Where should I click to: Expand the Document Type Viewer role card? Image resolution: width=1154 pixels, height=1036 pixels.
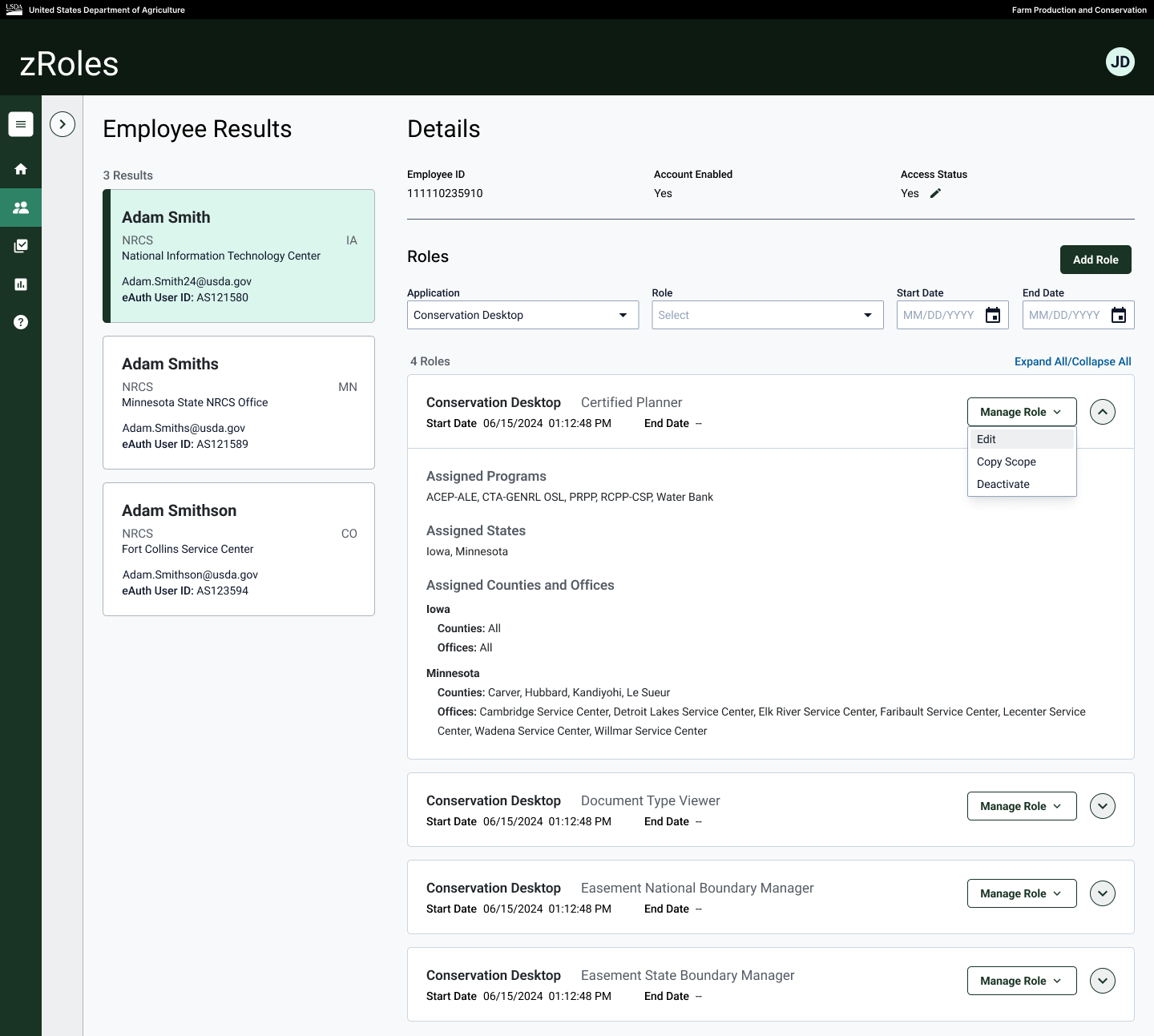pyautogui.click(x=1103, y=806)
